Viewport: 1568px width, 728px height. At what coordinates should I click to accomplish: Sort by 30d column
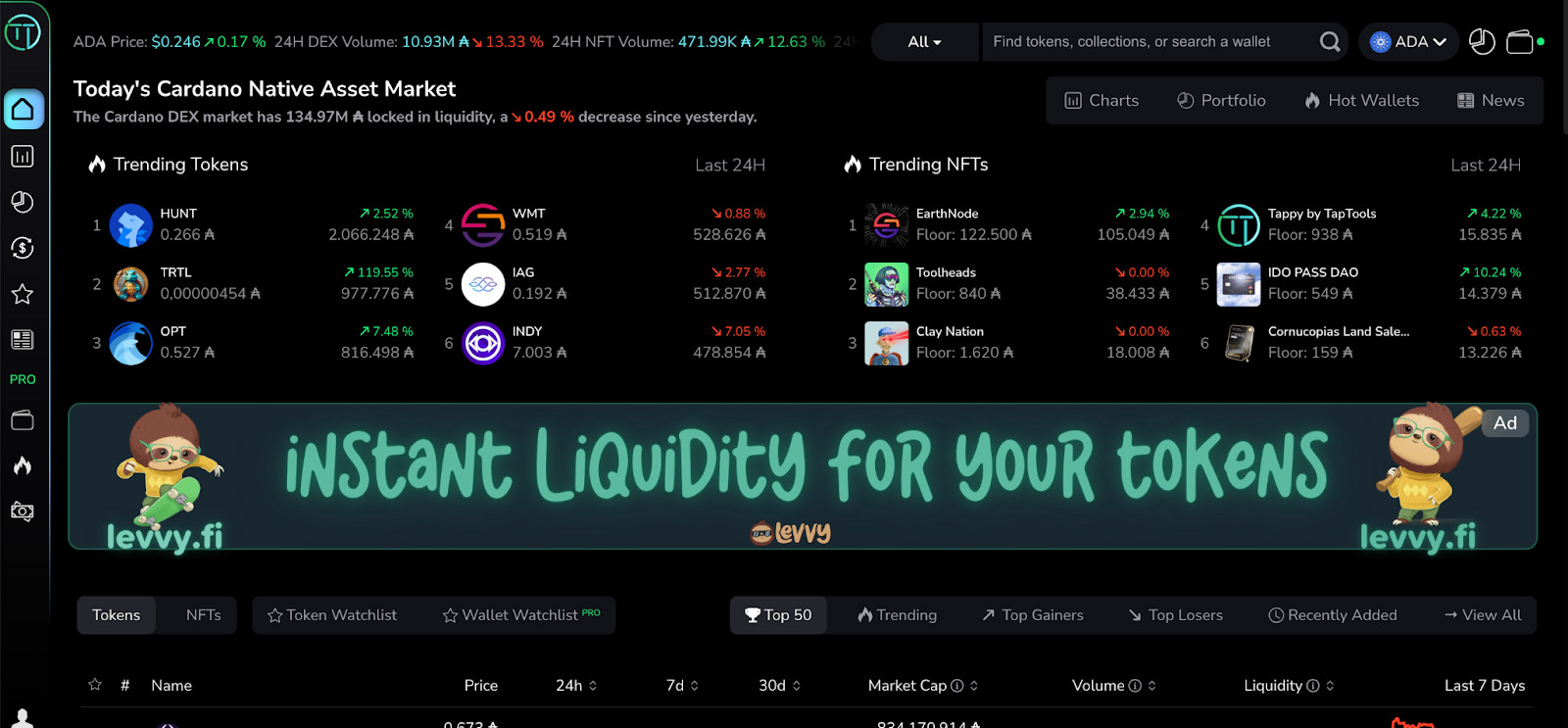(780, 686)
